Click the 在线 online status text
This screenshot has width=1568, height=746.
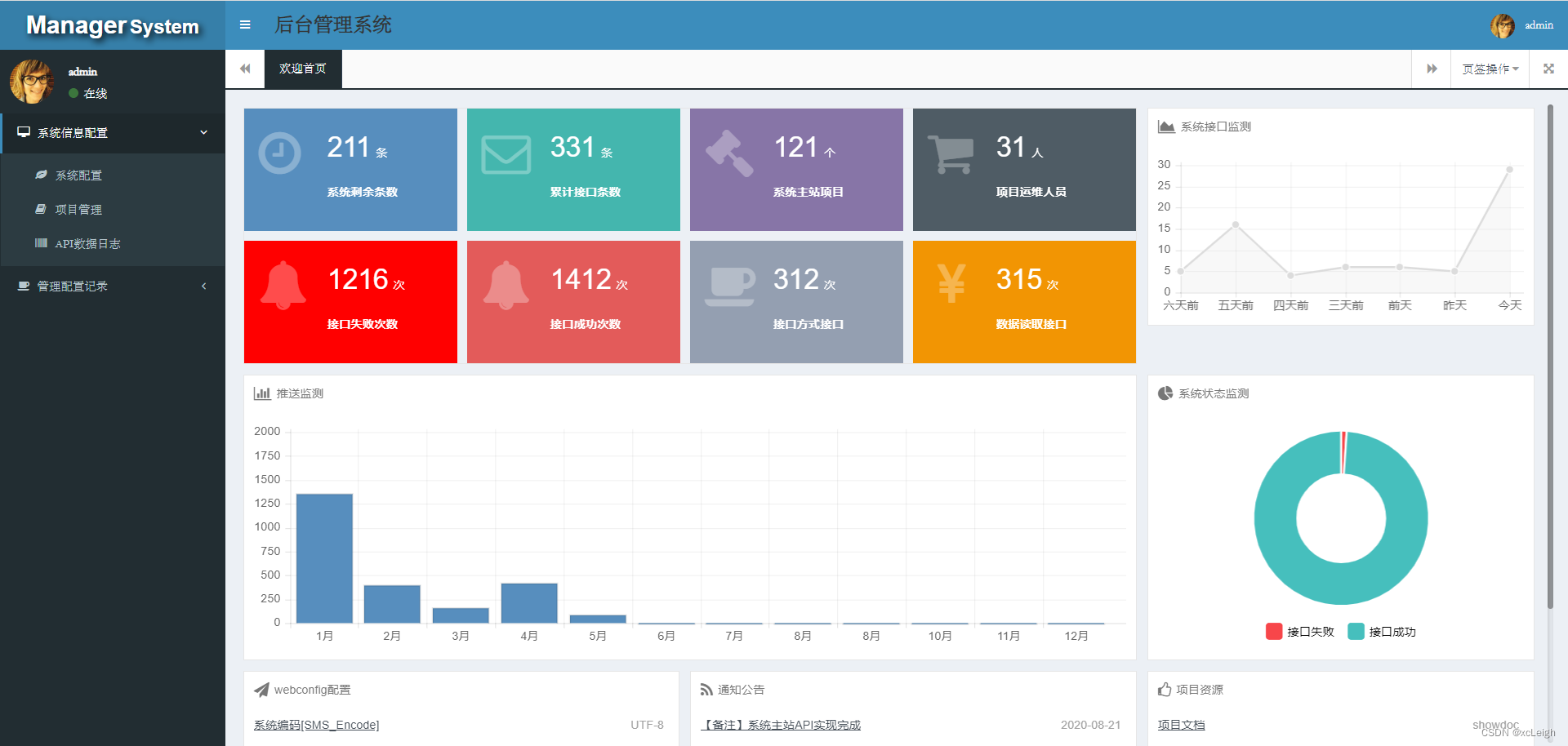[96, 94]
